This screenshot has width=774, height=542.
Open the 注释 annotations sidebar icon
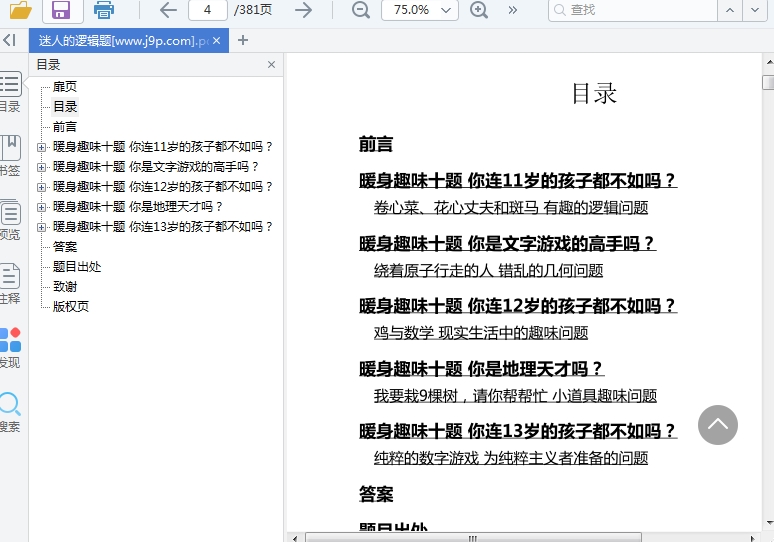10,283
